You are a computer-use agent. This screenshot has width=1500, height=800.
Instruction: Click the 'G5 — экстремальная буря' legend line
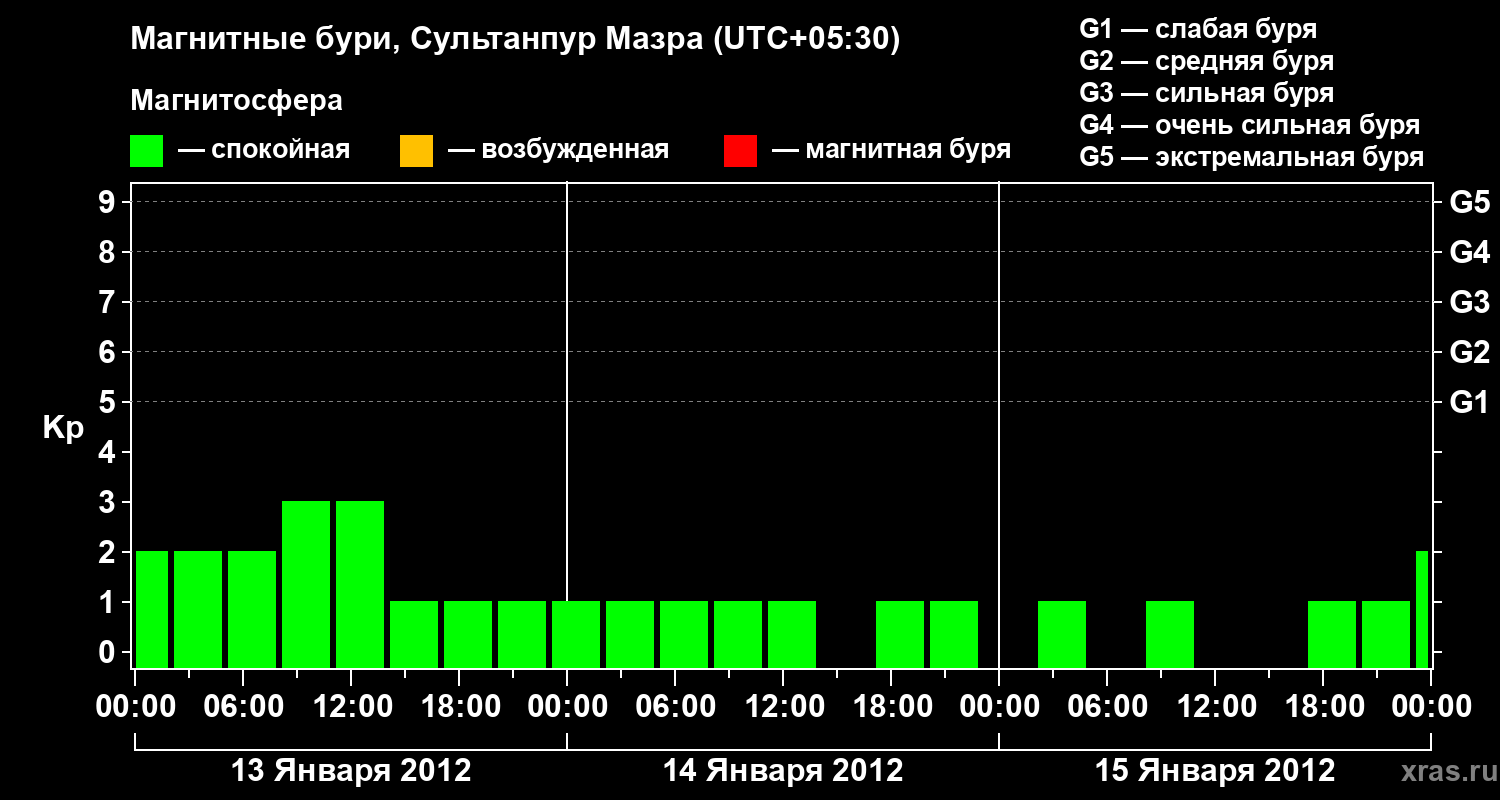tap(1252, 157)
